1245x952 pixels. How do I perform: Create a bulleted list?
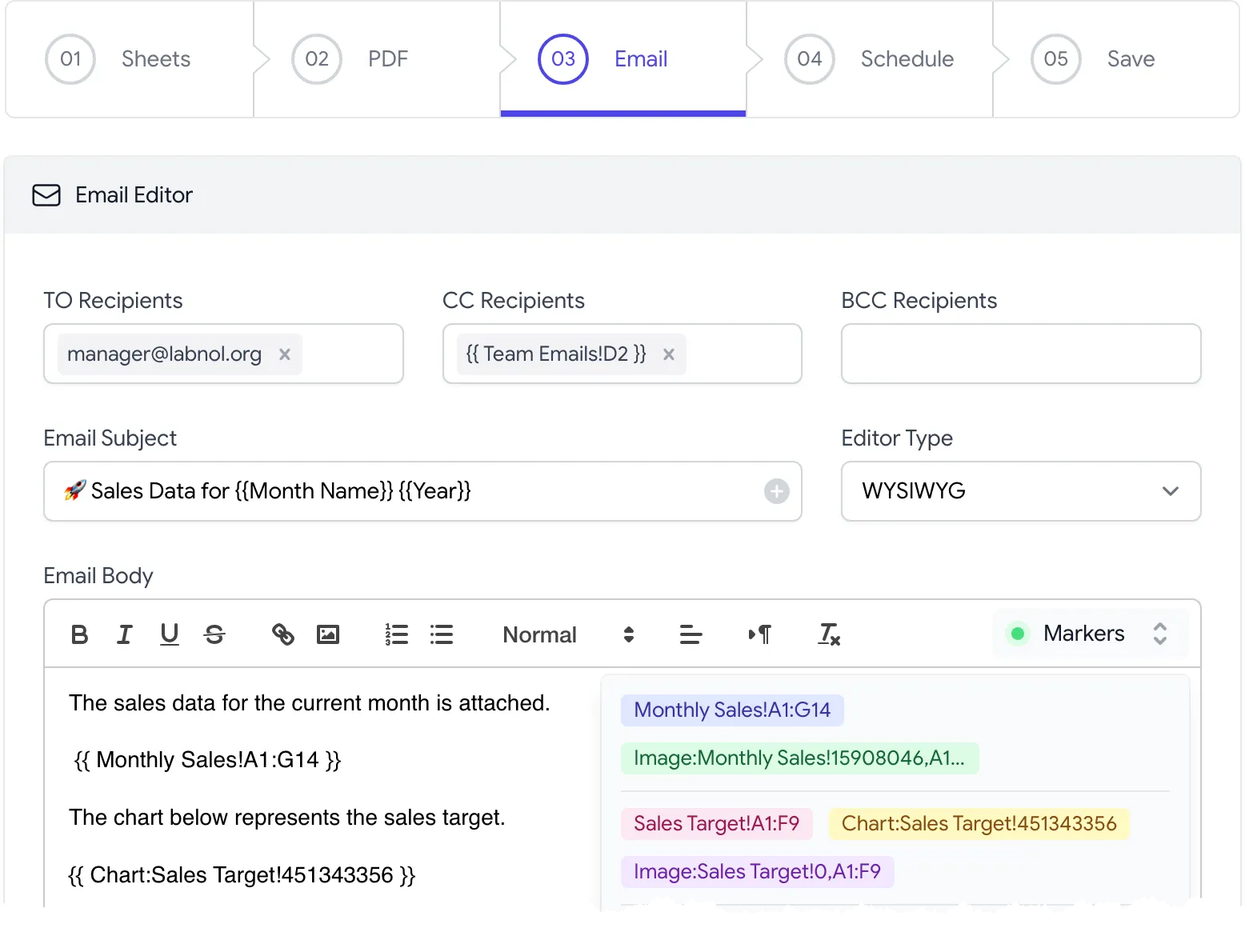click(x=441, y=634)
